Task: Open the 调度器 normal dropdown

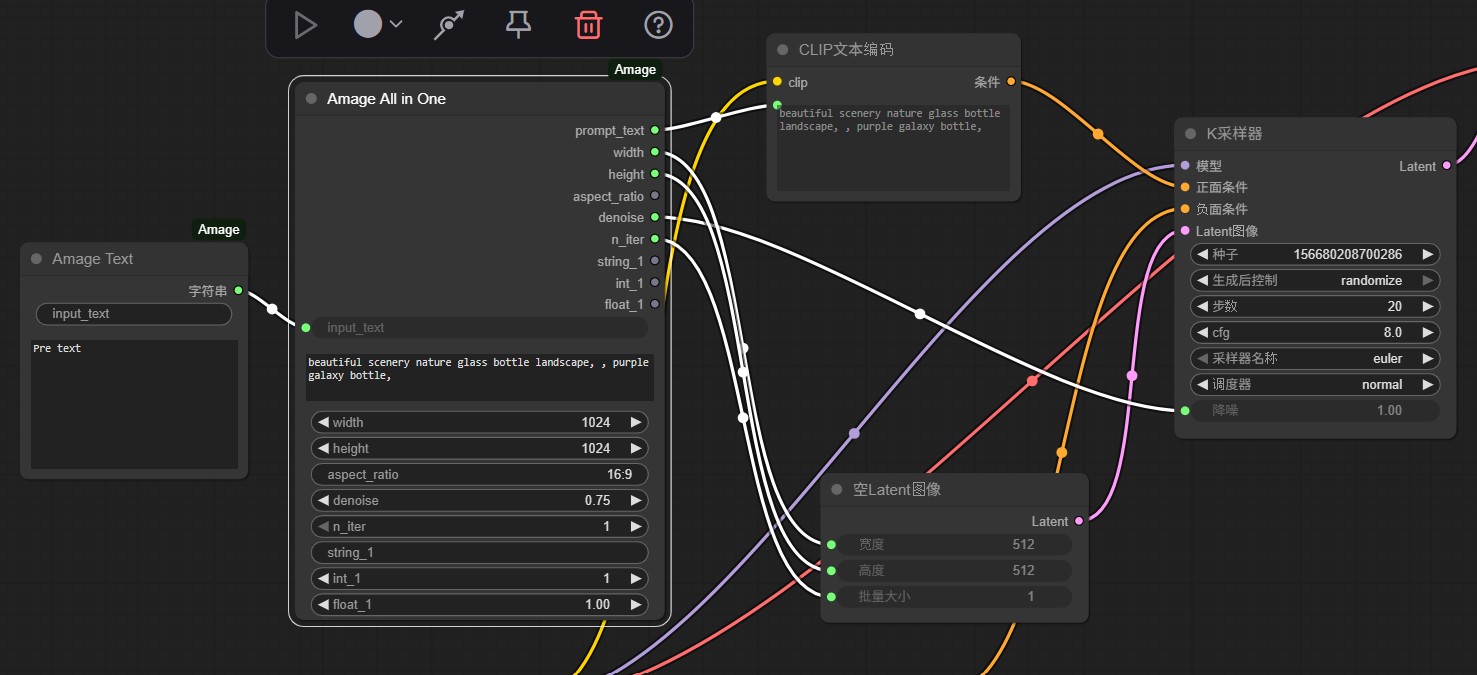Action: pos(1315,385)
